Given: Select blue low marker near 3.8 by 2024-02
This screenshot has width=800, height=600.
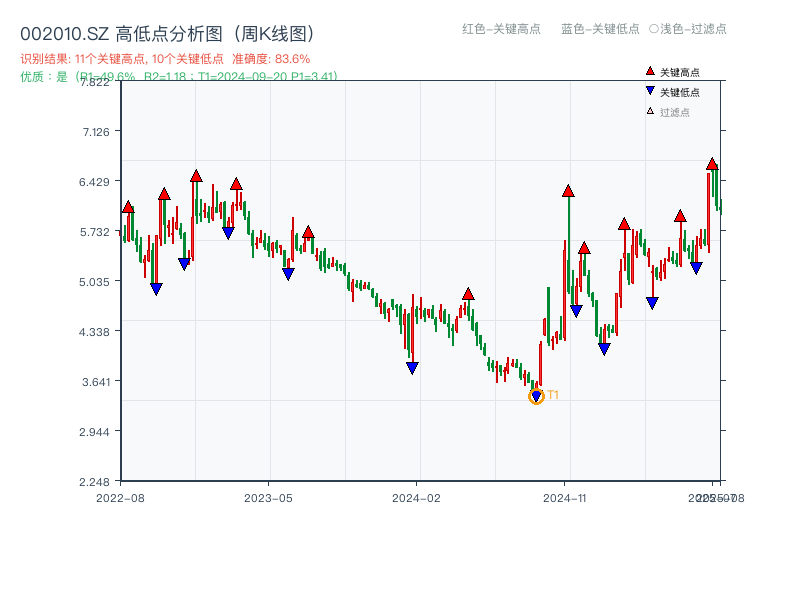Looking at the screenshot, I should (412, 368).
